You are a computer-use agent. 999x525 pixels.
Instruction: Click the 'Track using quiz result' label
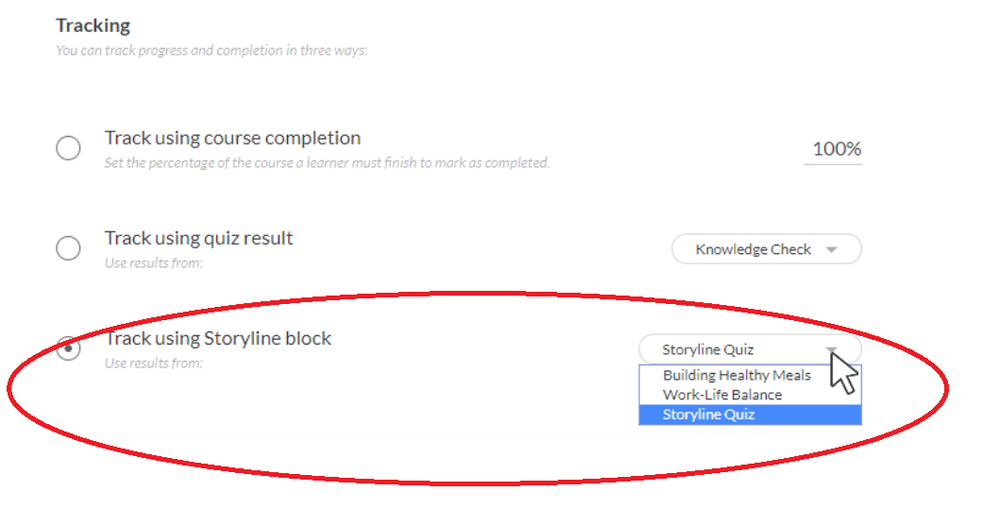pyautogui.click(x=199, y=238)
